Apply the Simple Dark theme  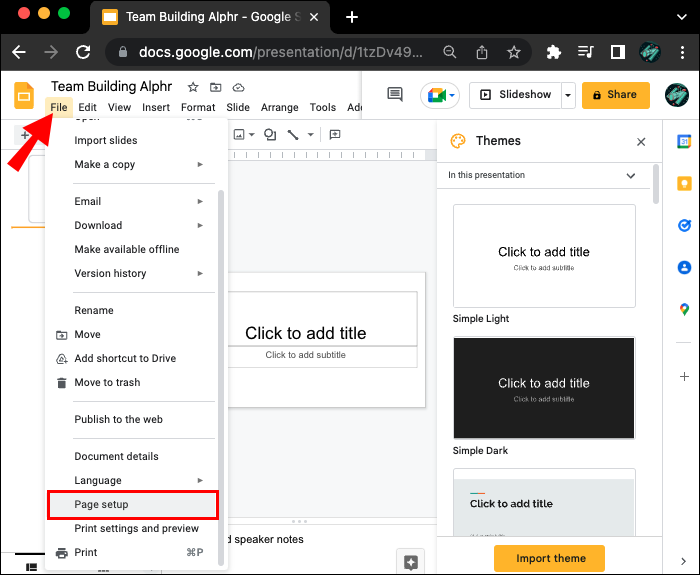pos(544,388)
